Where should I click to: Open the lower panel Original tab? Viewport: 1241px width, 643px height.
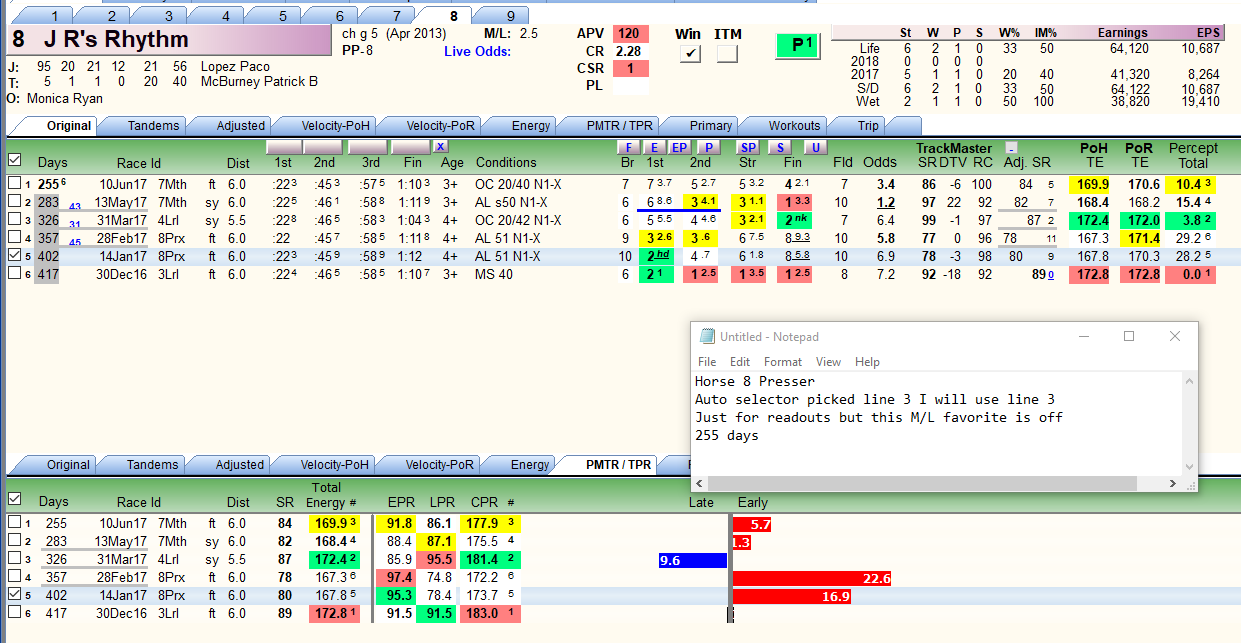(x=68, y=464)
